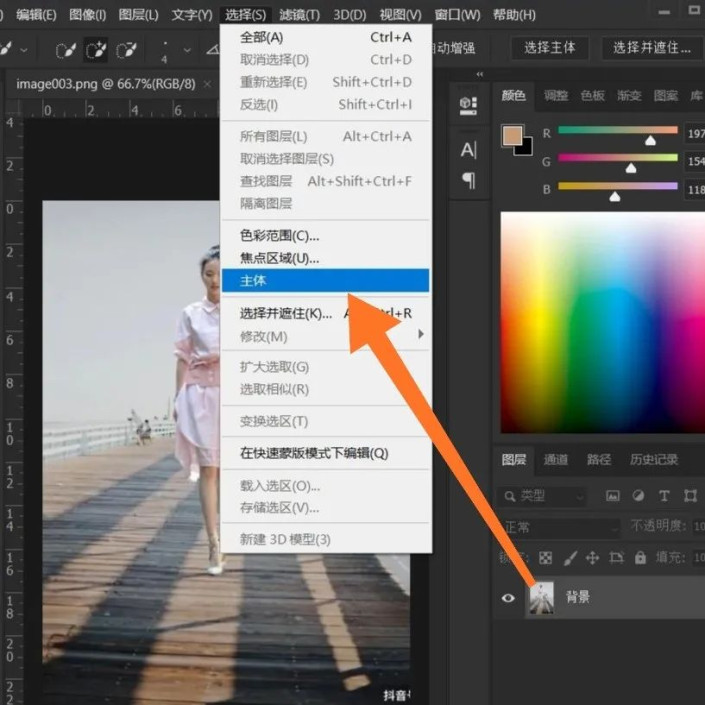Open the blend mode 正常 dropdown
This screenshot has height=705, width=705.
point(559,527)
